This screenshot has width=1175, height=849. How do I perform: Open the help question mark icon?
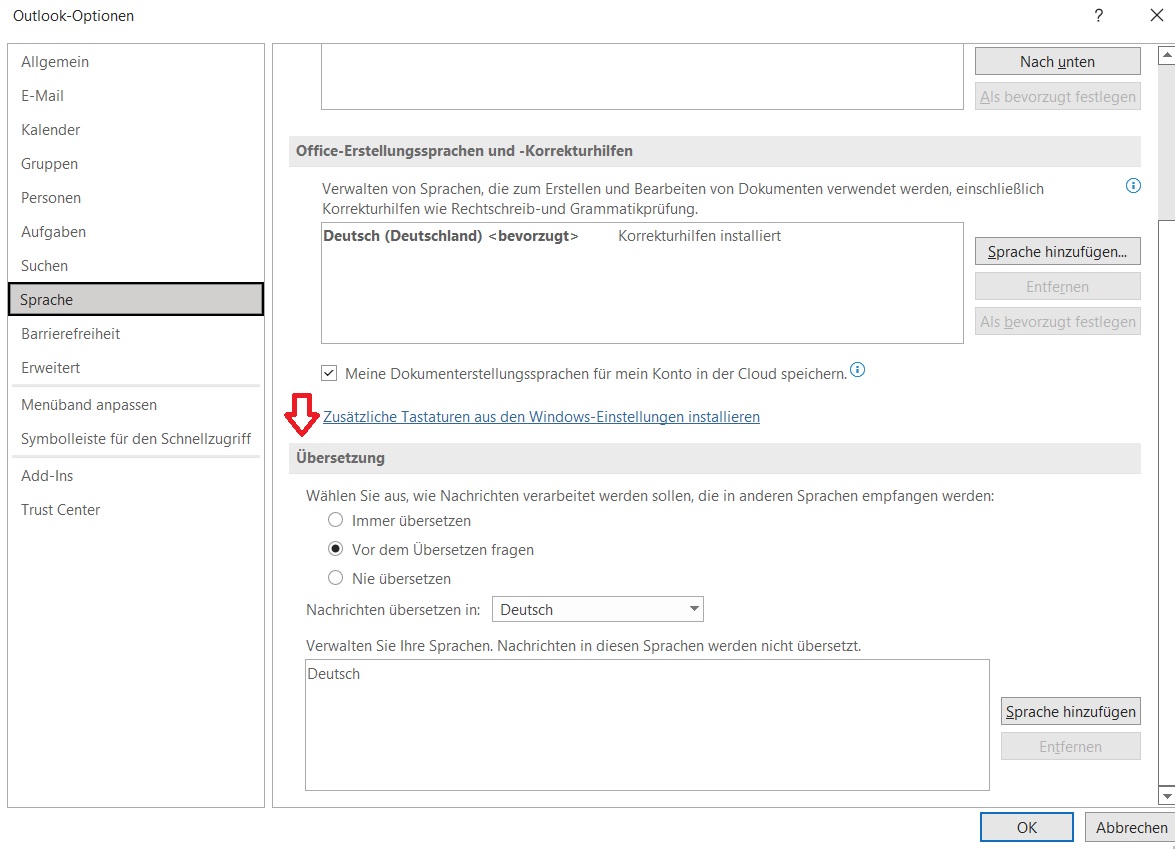(1099, 16)
